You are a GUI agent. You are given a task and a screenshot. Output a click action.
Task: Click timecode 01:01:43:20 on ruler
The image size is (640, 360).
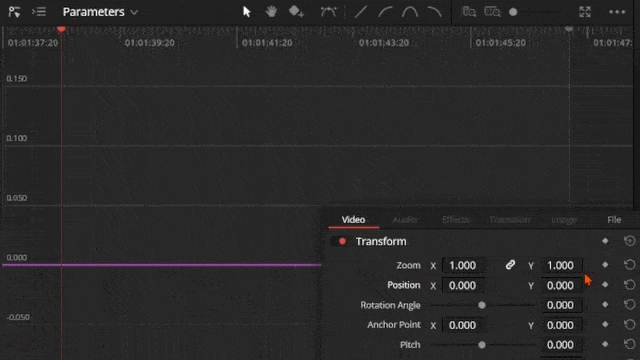point(384,43)
